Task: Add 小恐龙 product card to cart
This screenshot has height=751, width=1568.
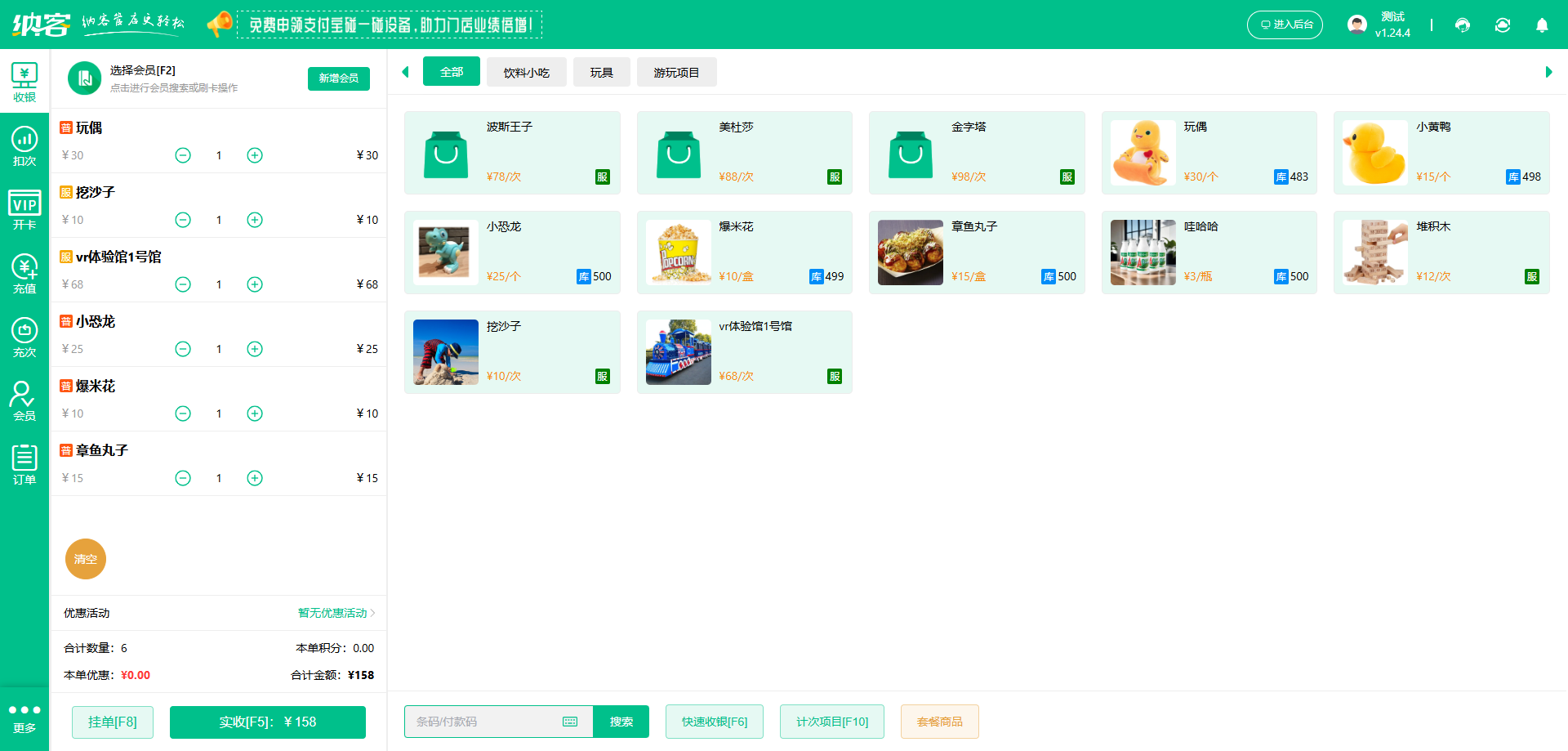Action: pos(512,253)
